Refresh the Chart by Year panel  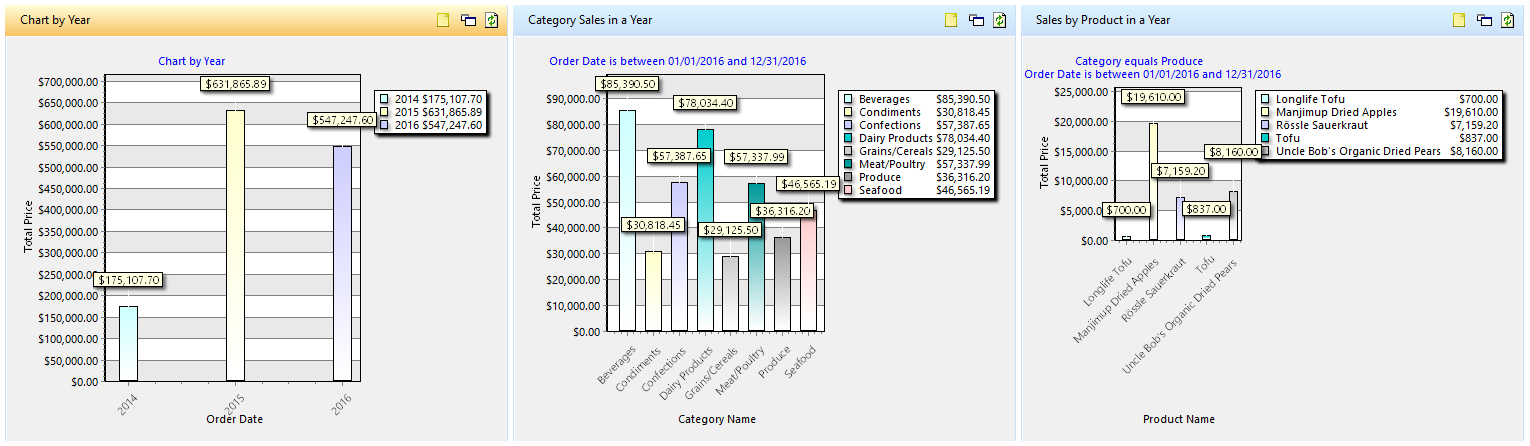(492, 20)
